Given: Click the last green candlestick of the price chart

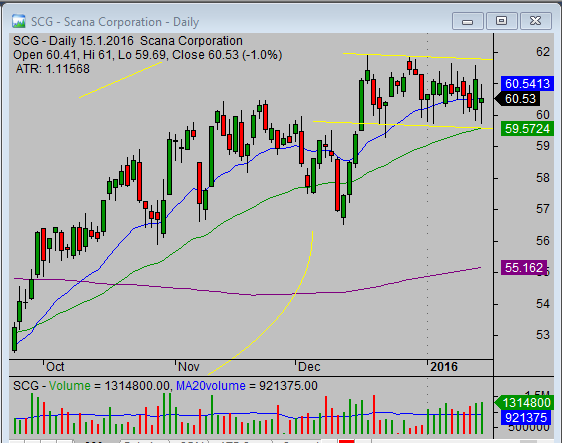Looking at the screenshot, I should (x=481, y=101).
